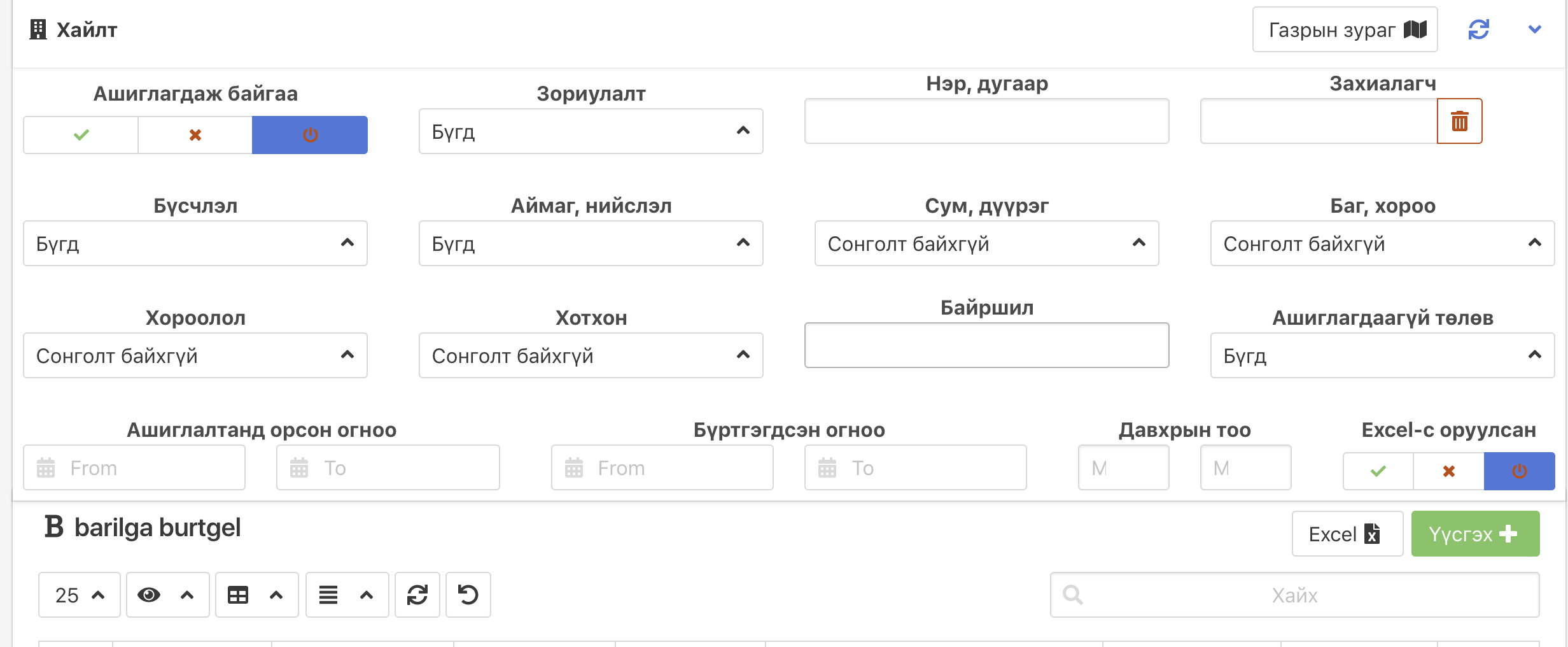Open the Зориулалт dropdown
Viewport: 1568px width, 647px height.
[590, 131]
